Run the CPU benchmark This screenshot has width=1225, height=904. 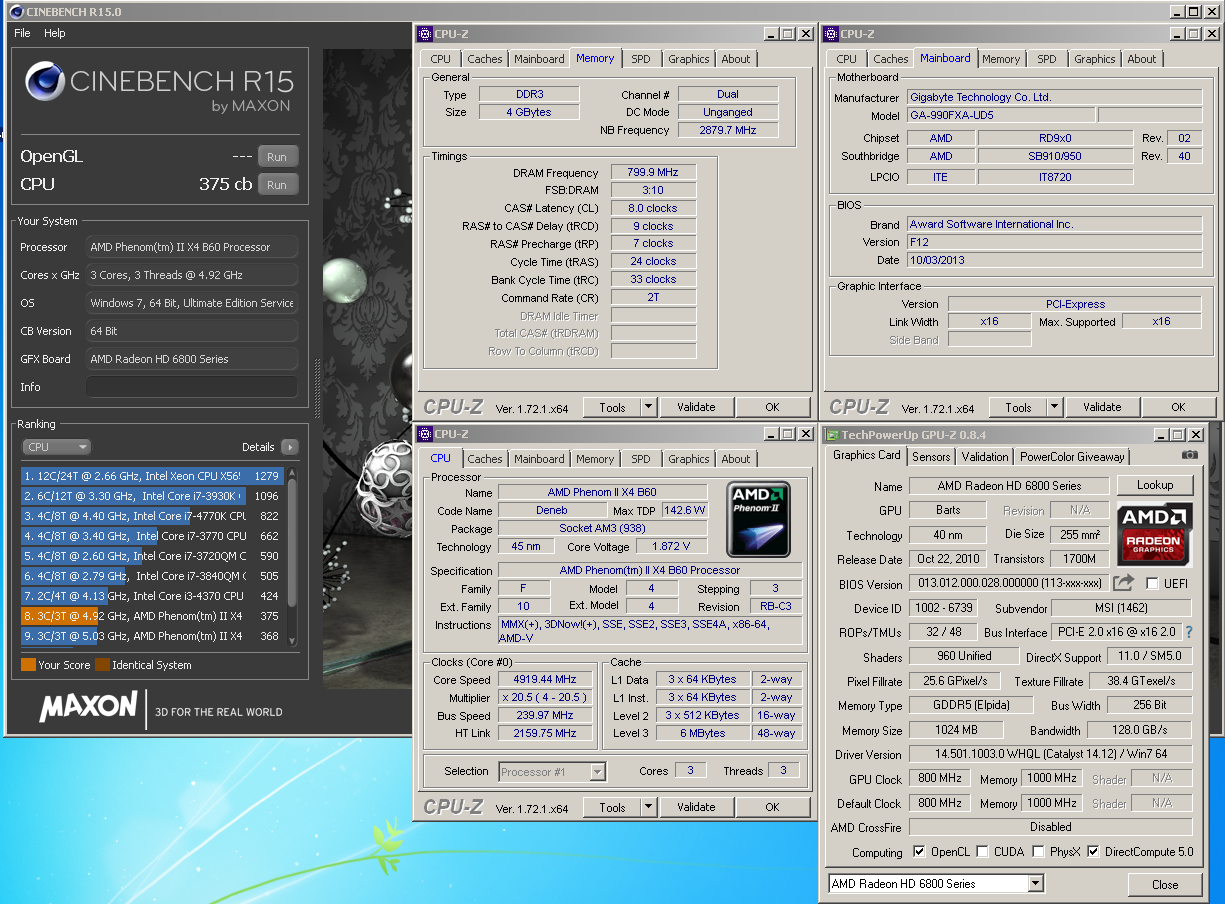pos(277,185)
